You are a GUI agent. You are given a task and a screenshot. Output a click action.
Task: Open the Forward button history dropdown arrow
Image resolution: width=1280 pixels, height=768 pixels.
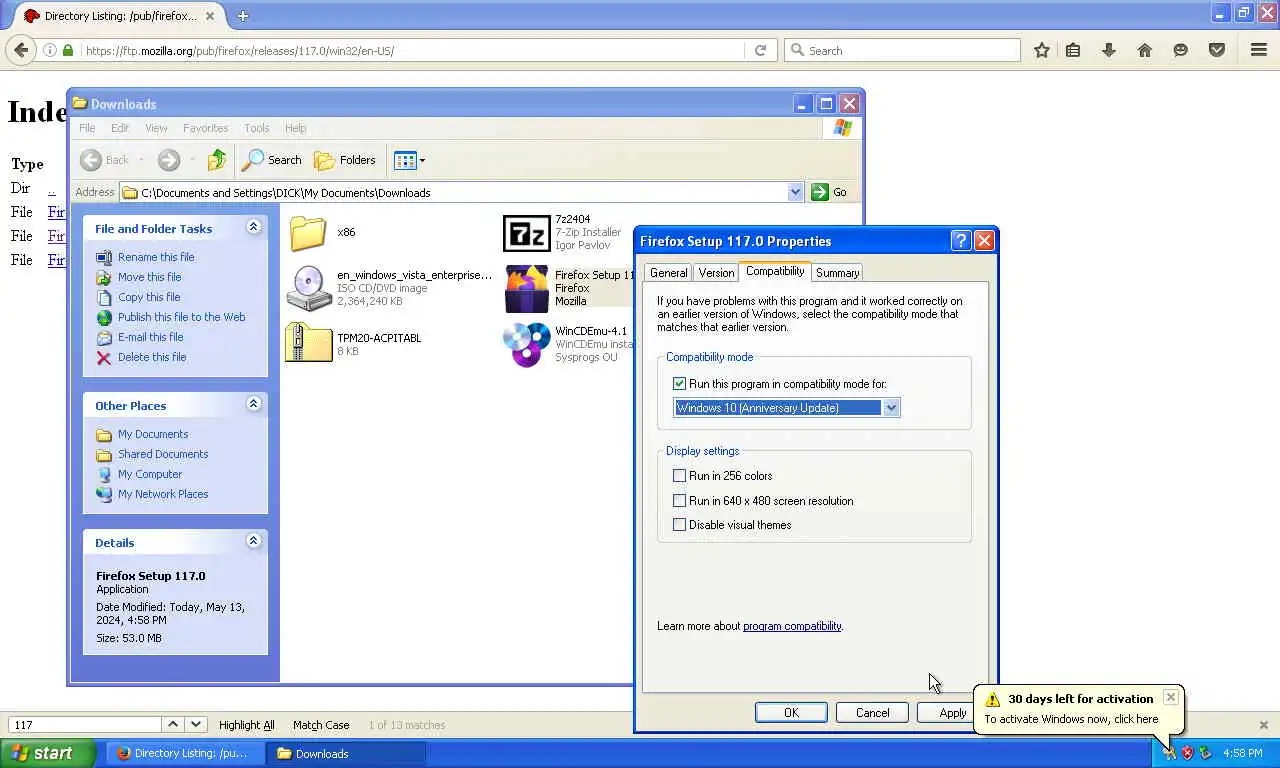point(192,160)
